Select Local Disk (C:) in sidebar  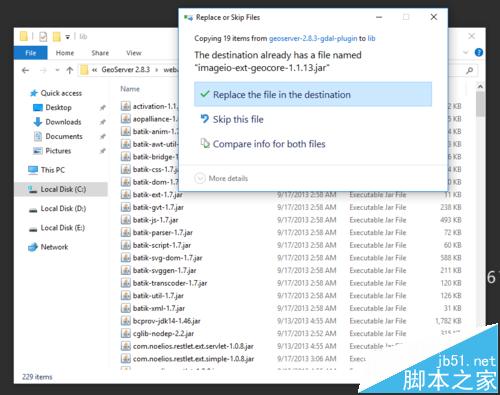coord(61,189)
